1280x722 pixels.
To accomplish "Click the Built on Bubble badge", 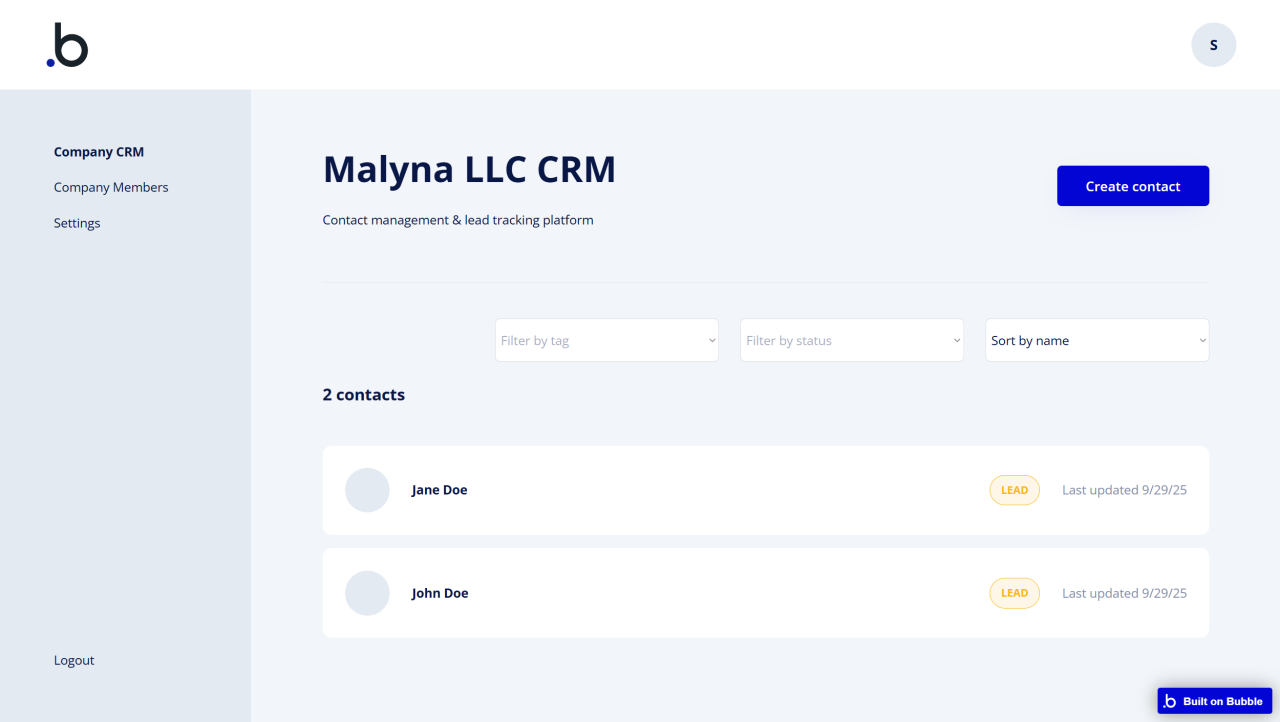I will pos(1214,701).
